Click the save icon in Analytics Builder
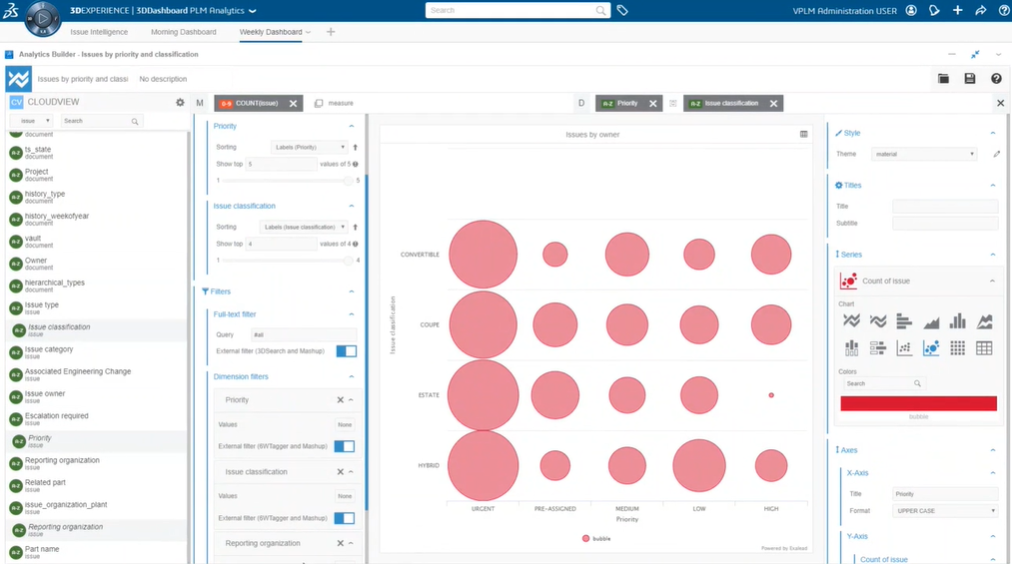The width and height of the screenshot is (1012, 564). (969, 79)
